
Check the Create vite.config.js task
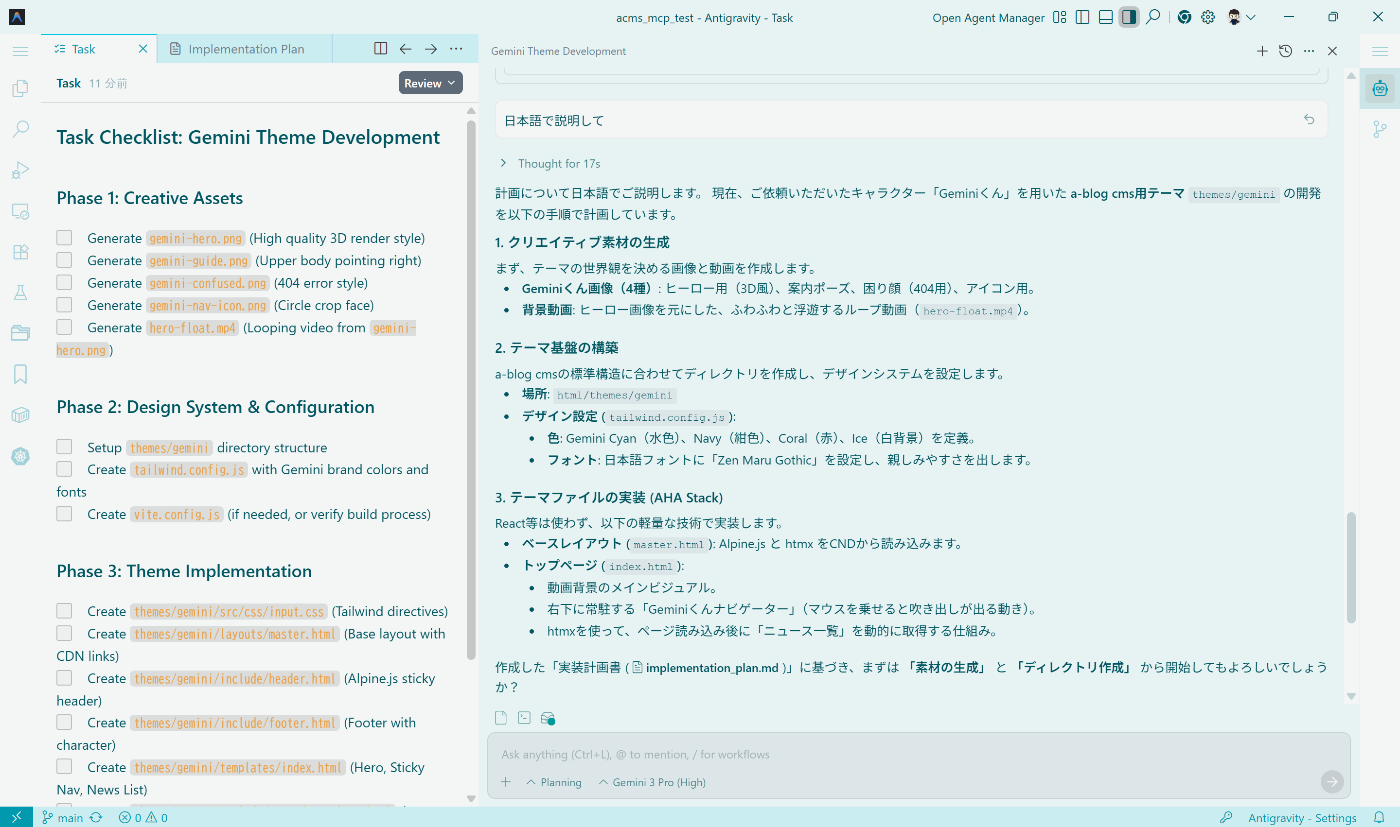pos(64,514)
